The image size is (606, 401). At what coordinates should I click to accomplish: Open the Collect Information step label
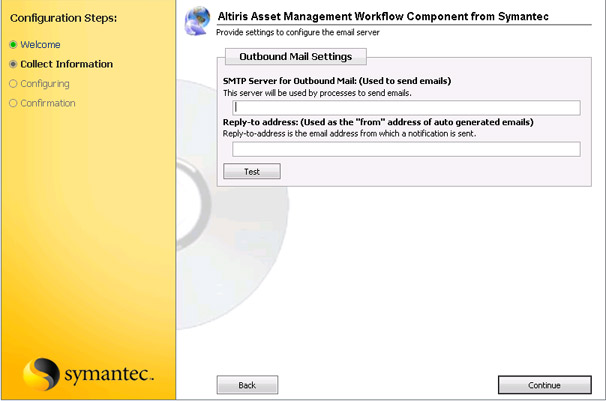[x=66, y=64]
